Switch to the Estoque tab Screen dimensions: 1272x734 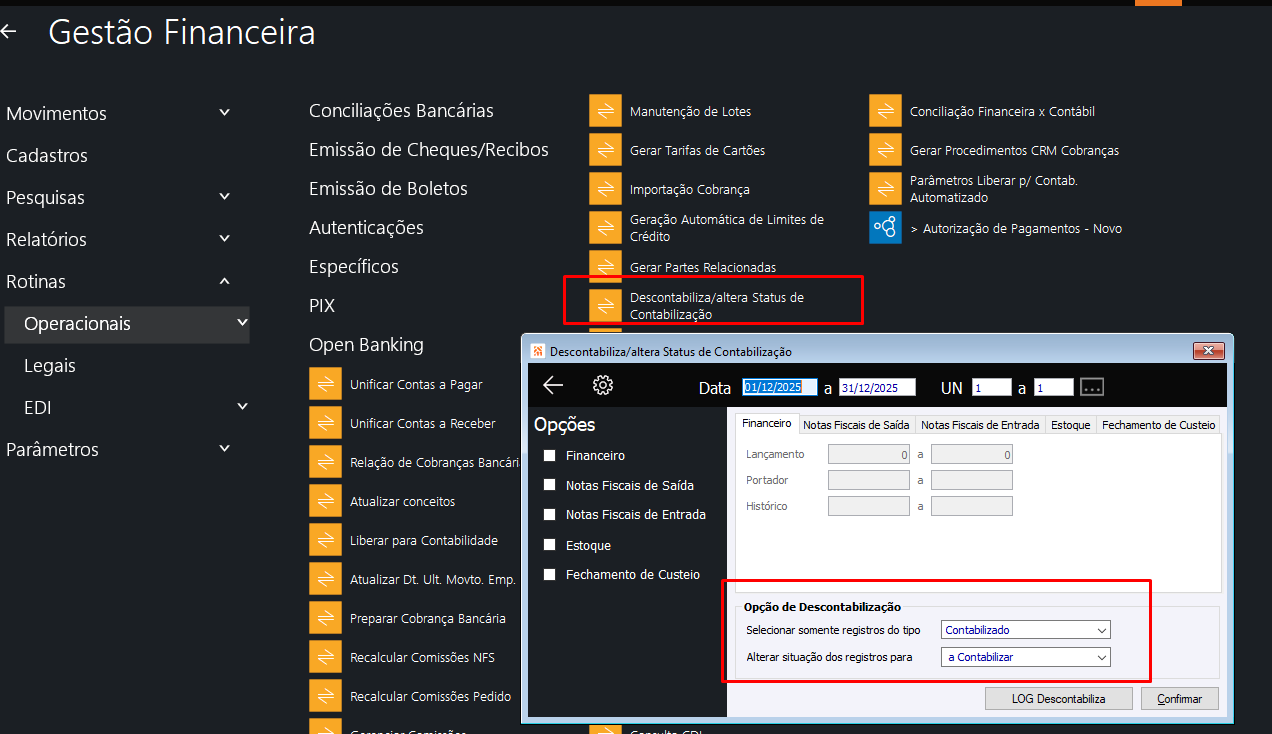[x=1071, y=425]
